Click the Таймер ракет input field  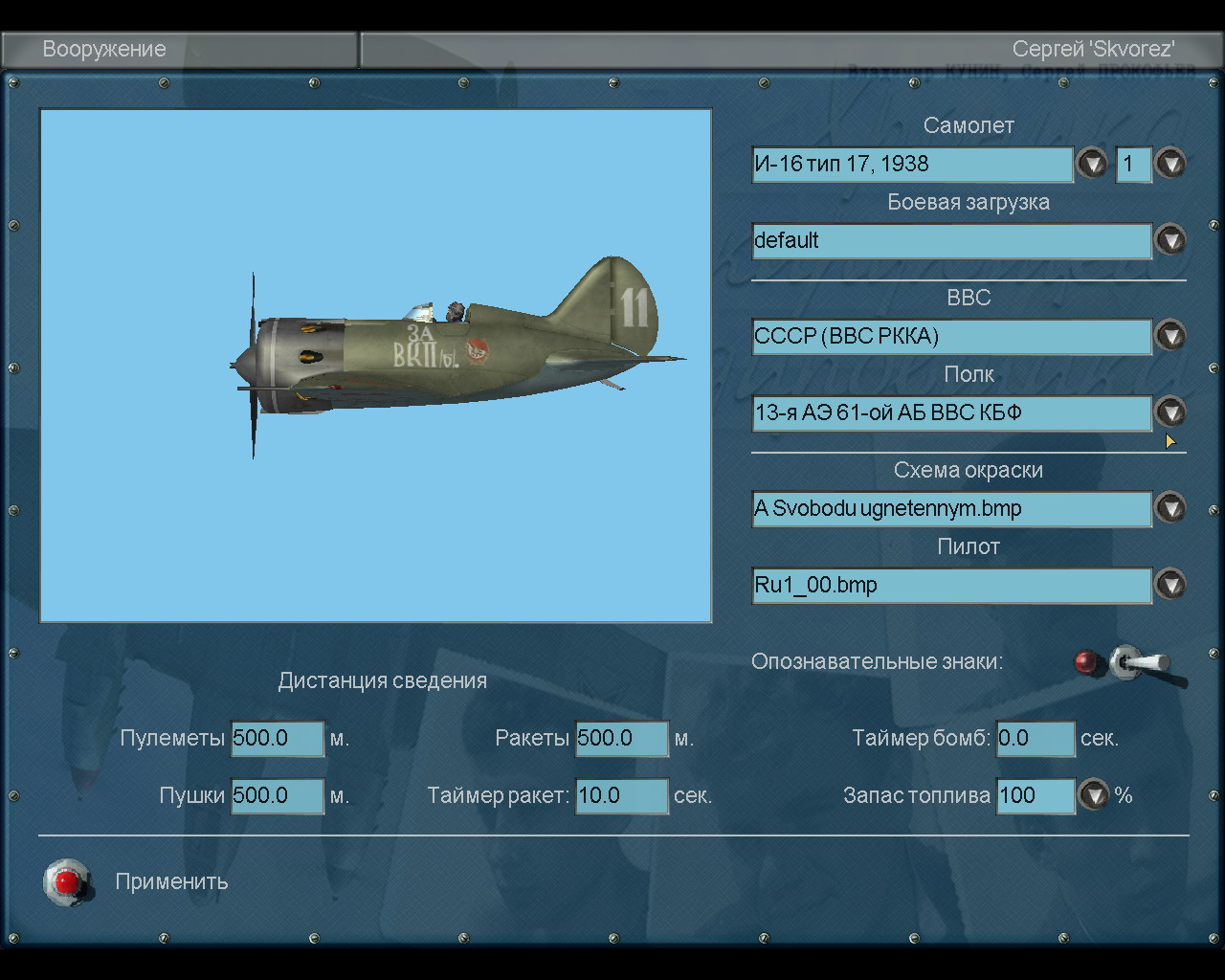[621, 796]
